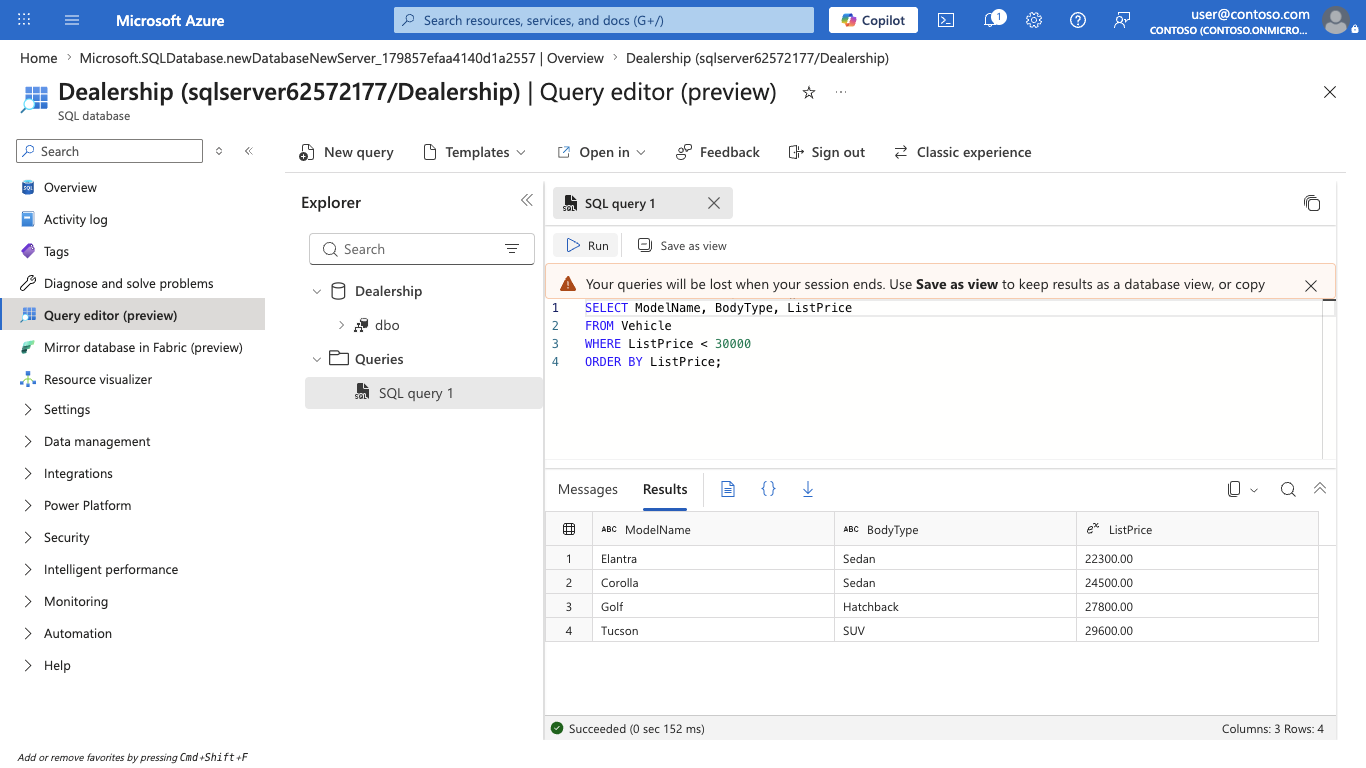Click the Home breadcrumb link
The image size is (1366, 768).
39,58
